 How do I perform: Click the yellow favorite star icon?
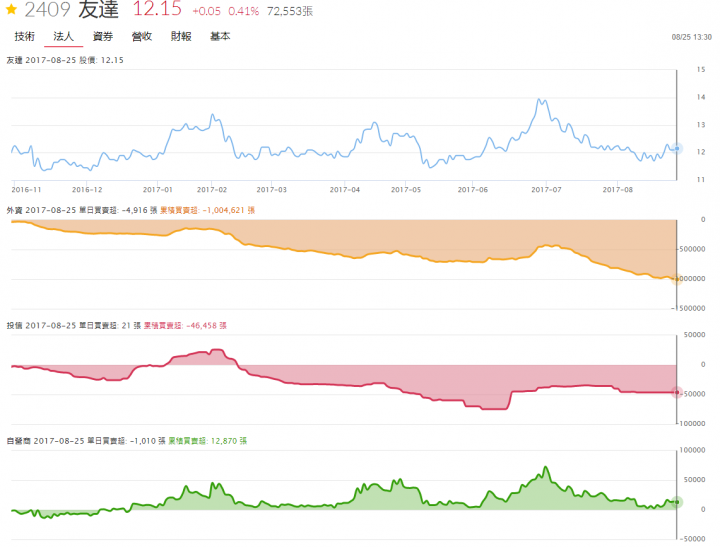(x=11, y=9)
